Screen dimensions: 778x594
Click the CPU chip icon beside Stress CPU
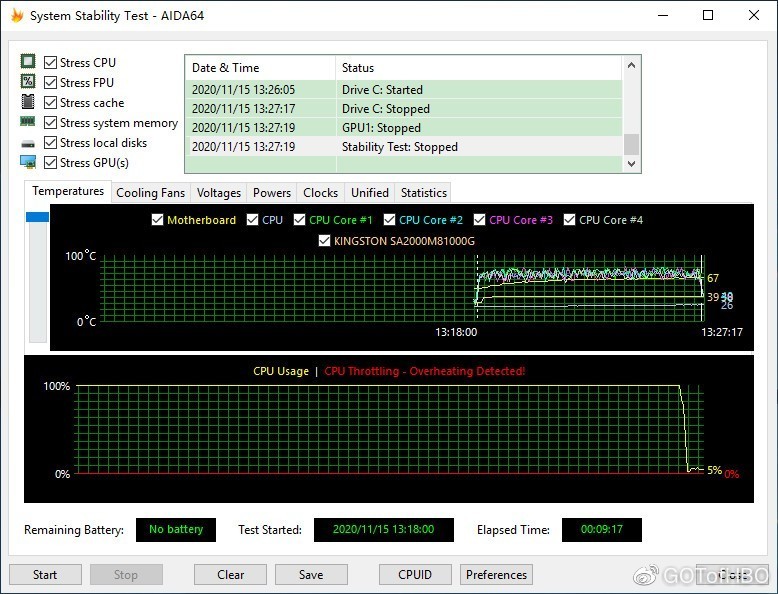[28, 62]
